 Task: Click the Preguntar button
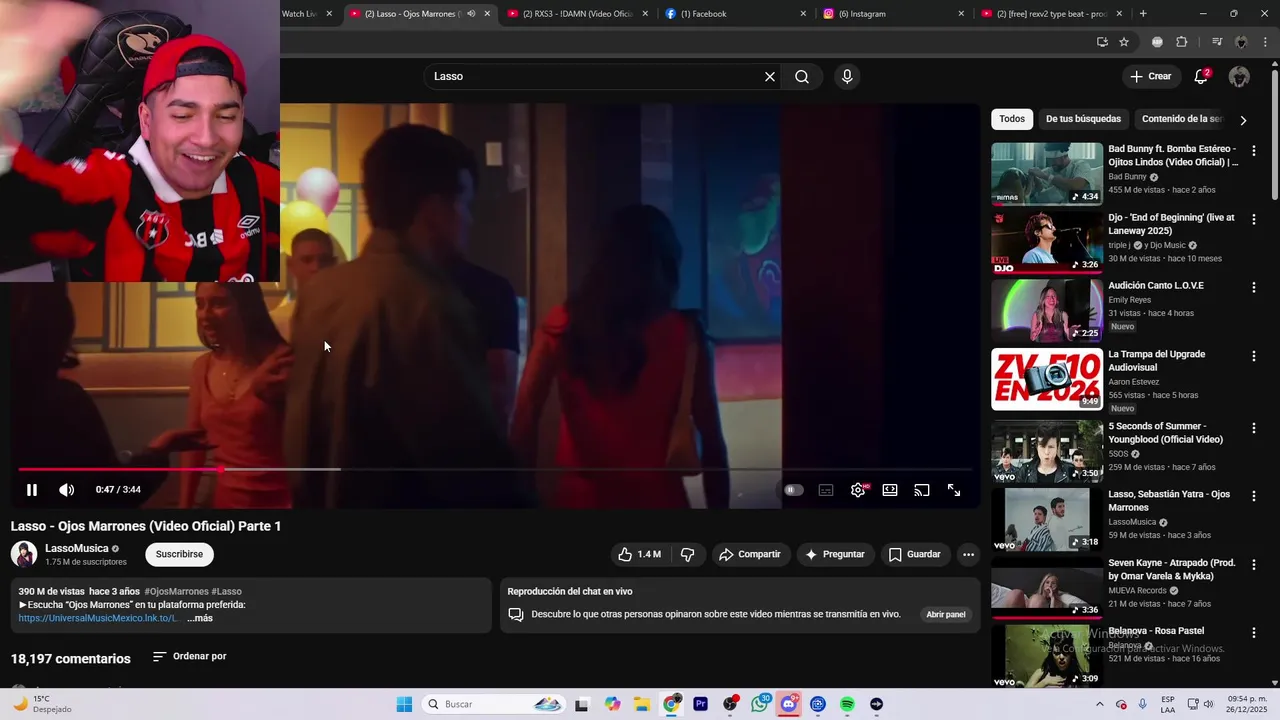[835, 554]
